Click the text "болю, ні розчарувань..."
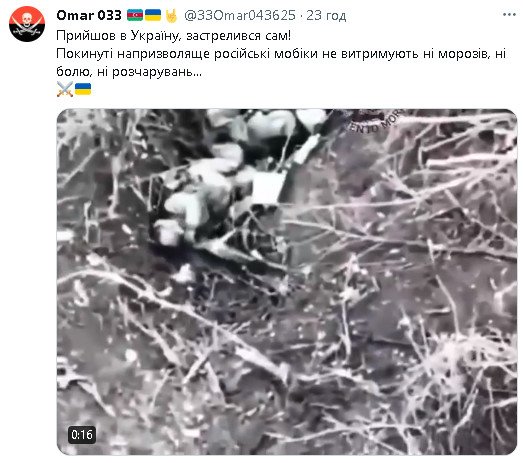The height and width of the screenshot is (463, 523). [x=129, y=72]
